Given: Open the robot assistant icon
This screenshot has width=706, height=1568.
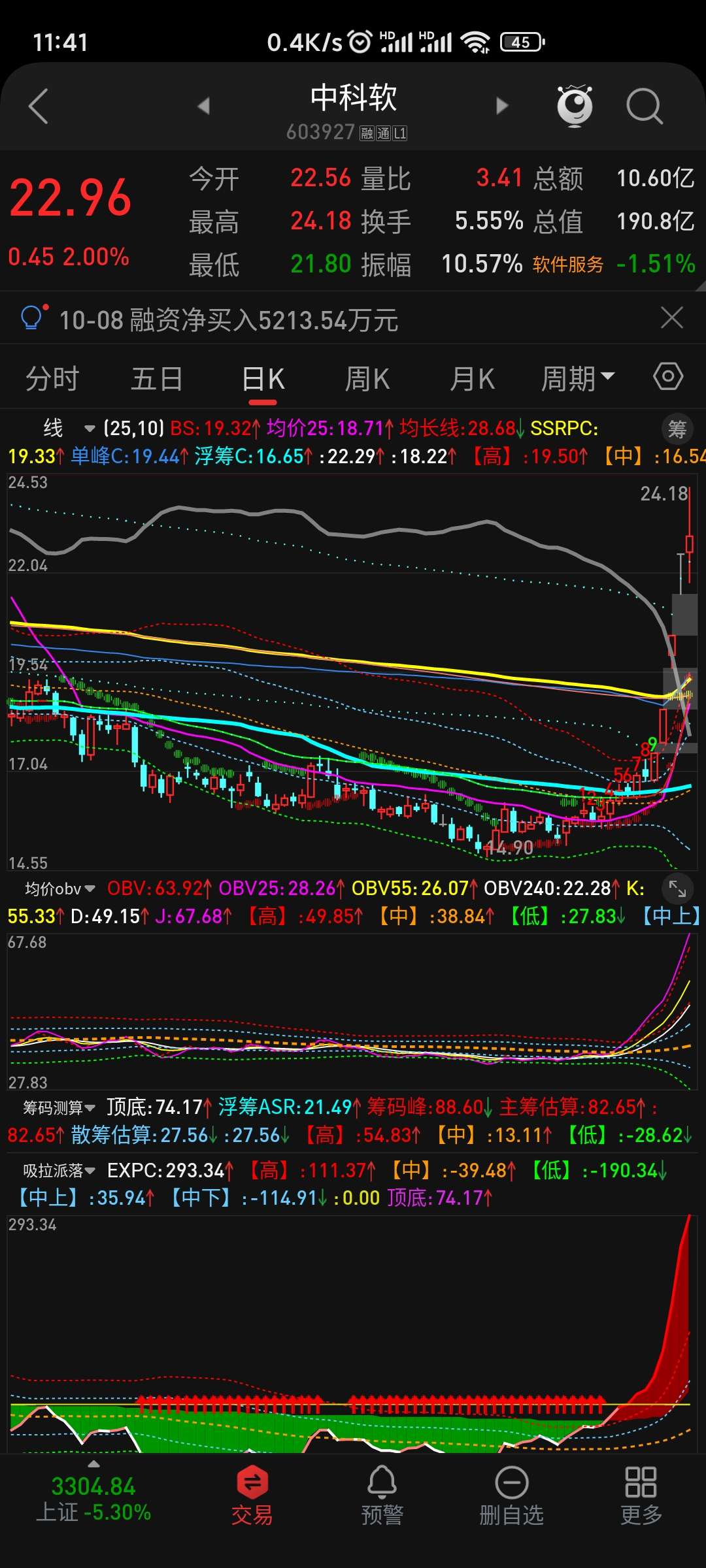Looking at the screenshot, I should tap(575, 106).
